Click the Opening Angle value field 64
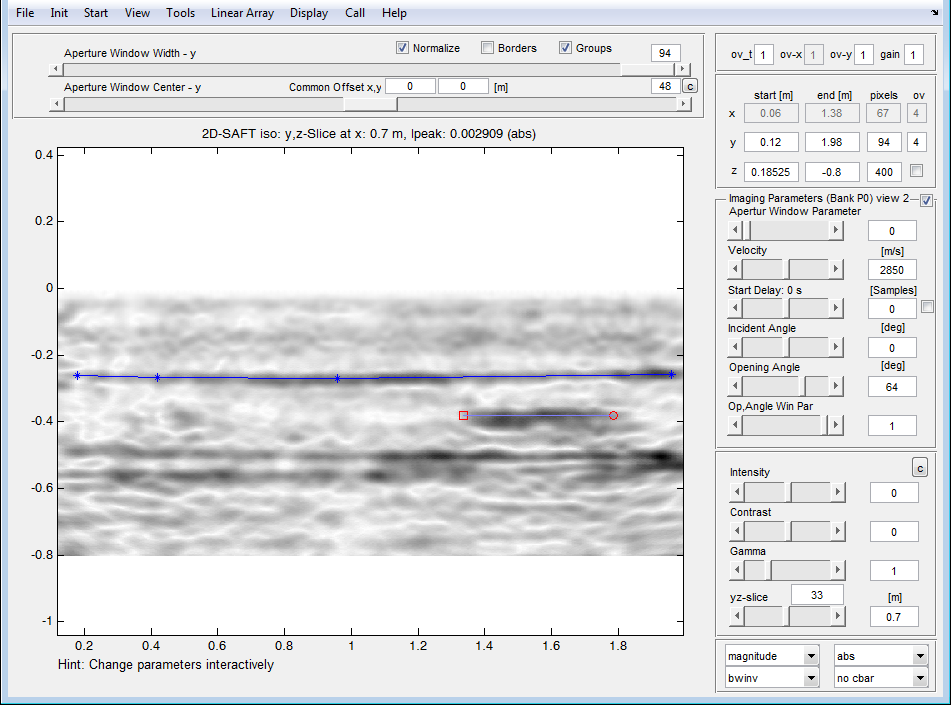 point(892,386)
